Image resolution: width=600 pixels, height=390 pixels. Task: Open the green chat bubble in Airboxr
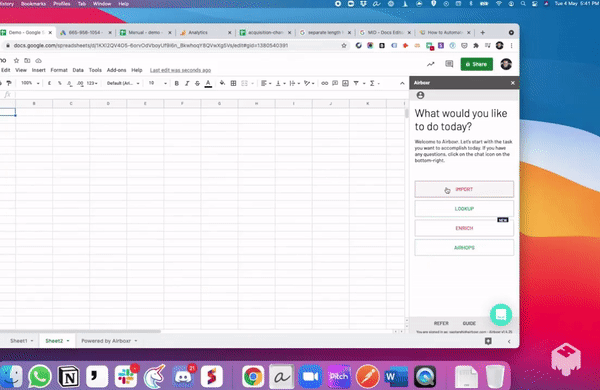(x=501, y=315)
